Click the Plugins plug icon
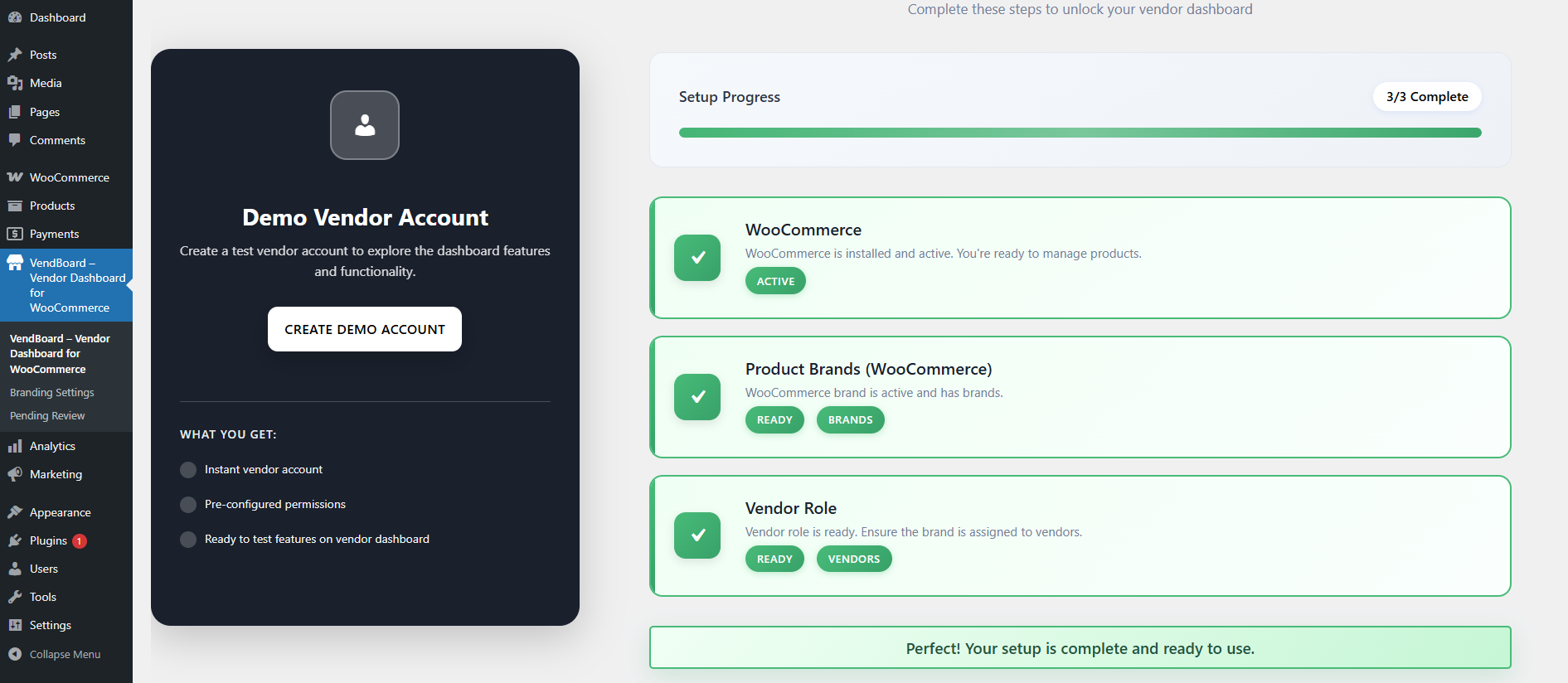This screenshot has width=1568, height=683. pos(15,540)
